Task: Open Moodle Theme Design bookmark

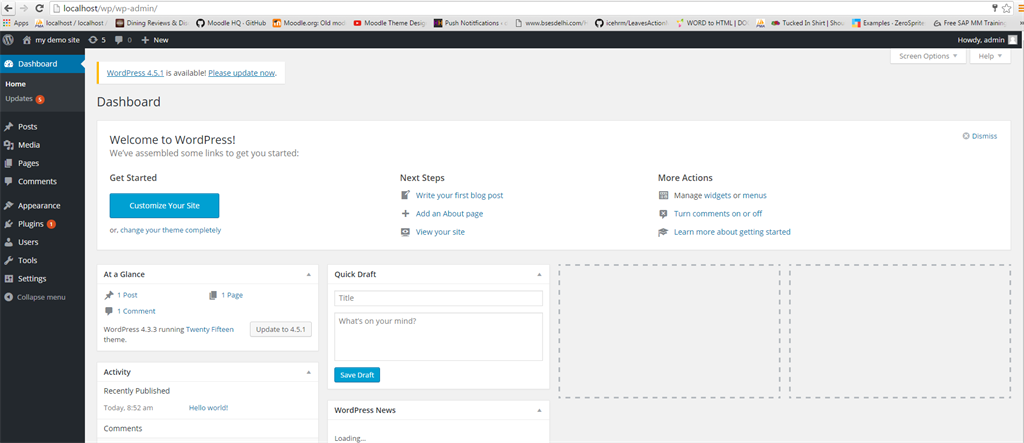Action: coord(389,23)
